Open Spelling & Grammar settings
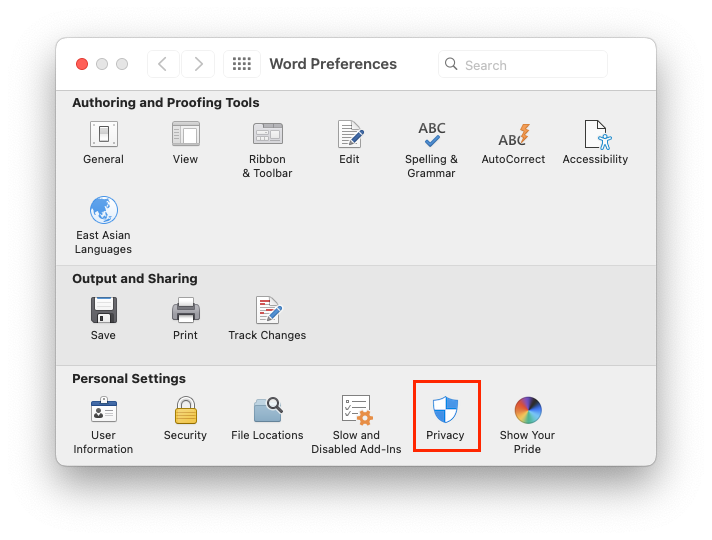The height and width of the screenshot is (540, 712). tap(431, 149)
